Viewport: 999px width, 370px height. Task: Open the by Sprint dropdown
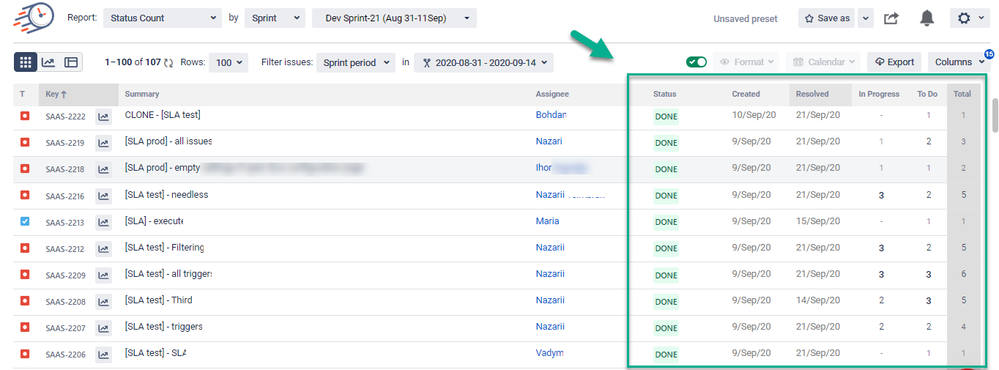274,18
